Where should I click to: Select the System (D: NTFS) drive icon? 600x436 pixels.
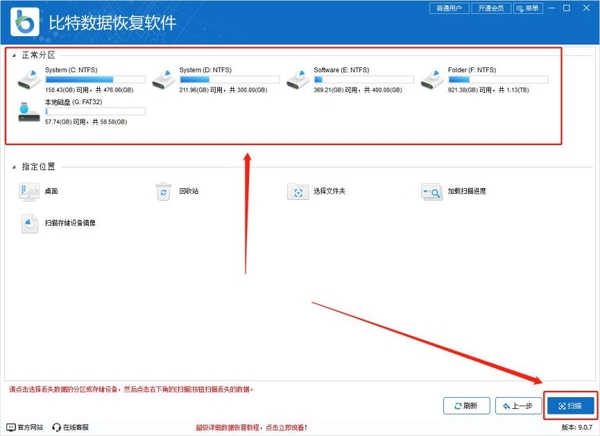(x=163, y=79)
